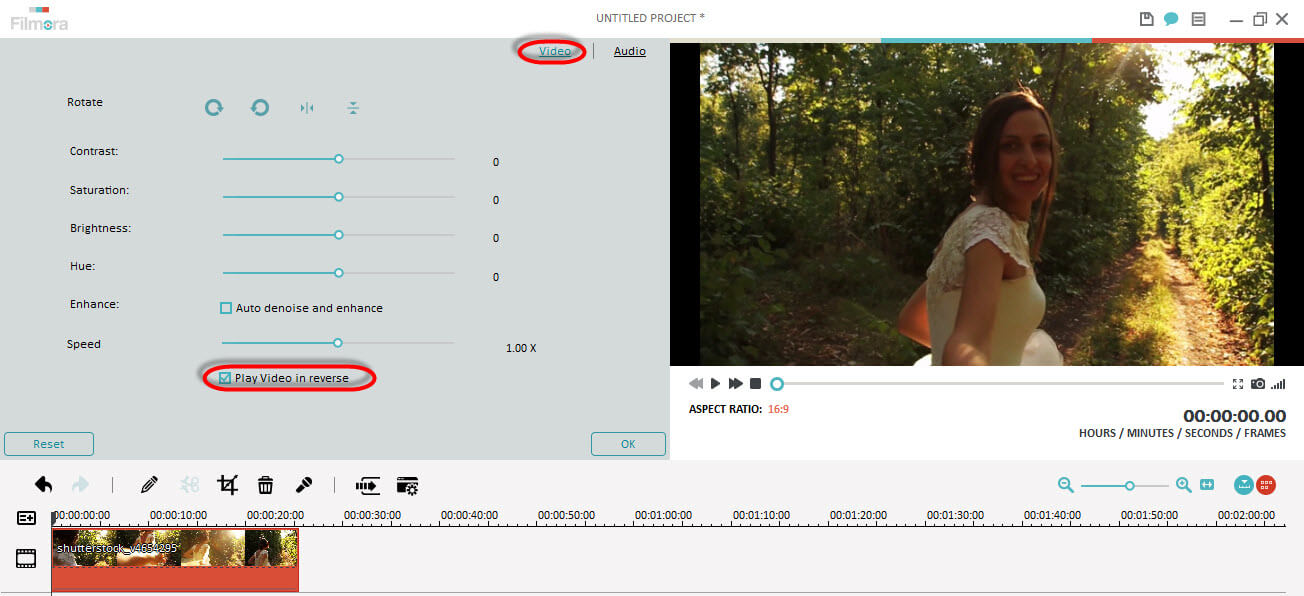Redo the last action
Image resolution: width=1304 pixels, height=596 pixels.
pos(80,485)
